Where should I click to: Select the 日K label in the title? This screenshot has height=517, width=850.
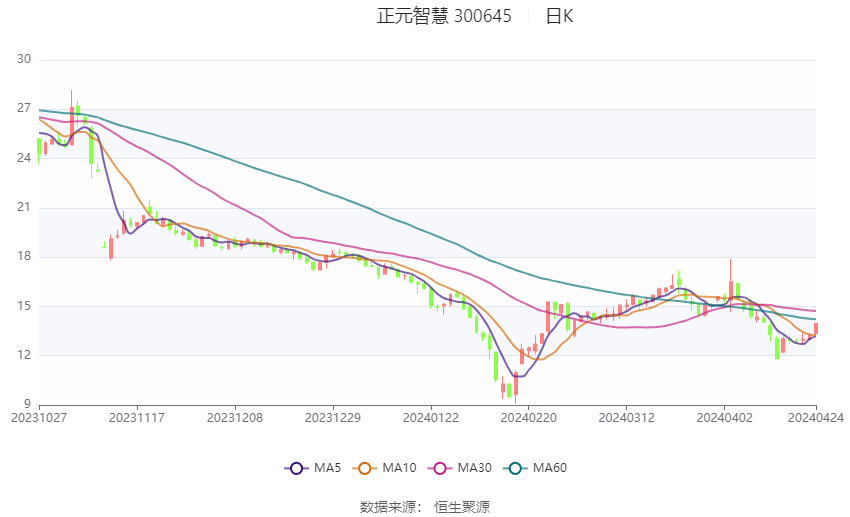(559, 16)
